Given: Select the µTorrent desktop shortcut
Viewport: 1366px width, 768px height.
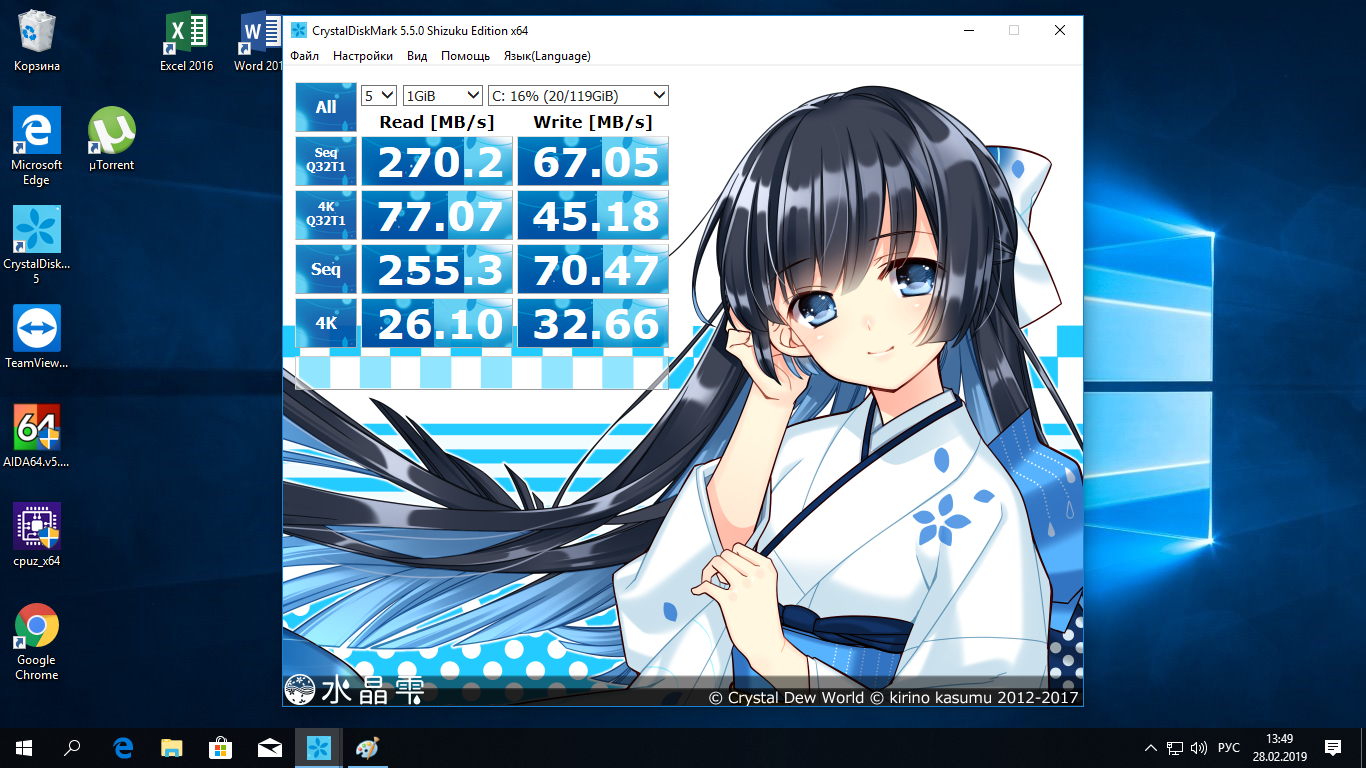Looking at the screenshot, I should point(111,140).
